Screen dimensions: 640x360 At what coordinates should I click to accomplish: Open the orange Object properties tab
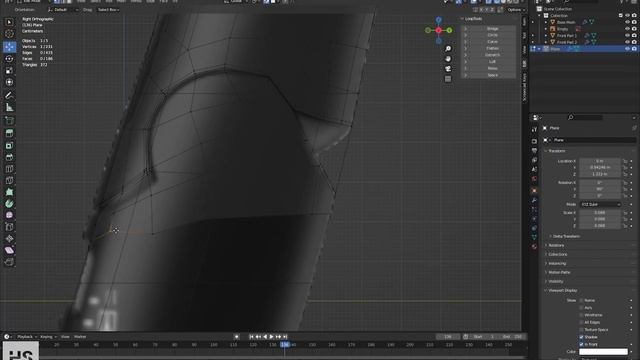pyautogui.click(x=534, y=191)
